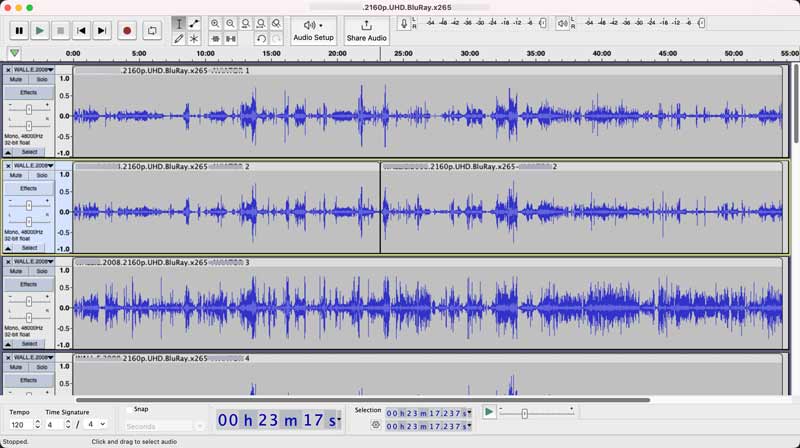Fit project to width zoom icon

pos(261,23)
